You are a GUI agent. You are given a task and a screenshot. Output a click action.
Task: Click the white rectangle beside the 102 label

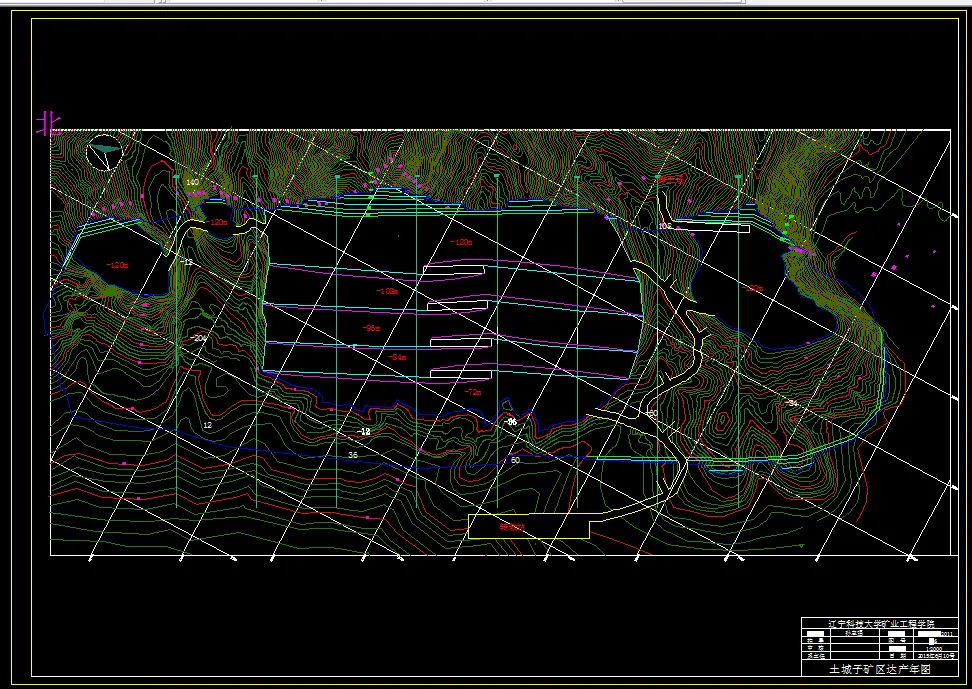click(713, 228)
